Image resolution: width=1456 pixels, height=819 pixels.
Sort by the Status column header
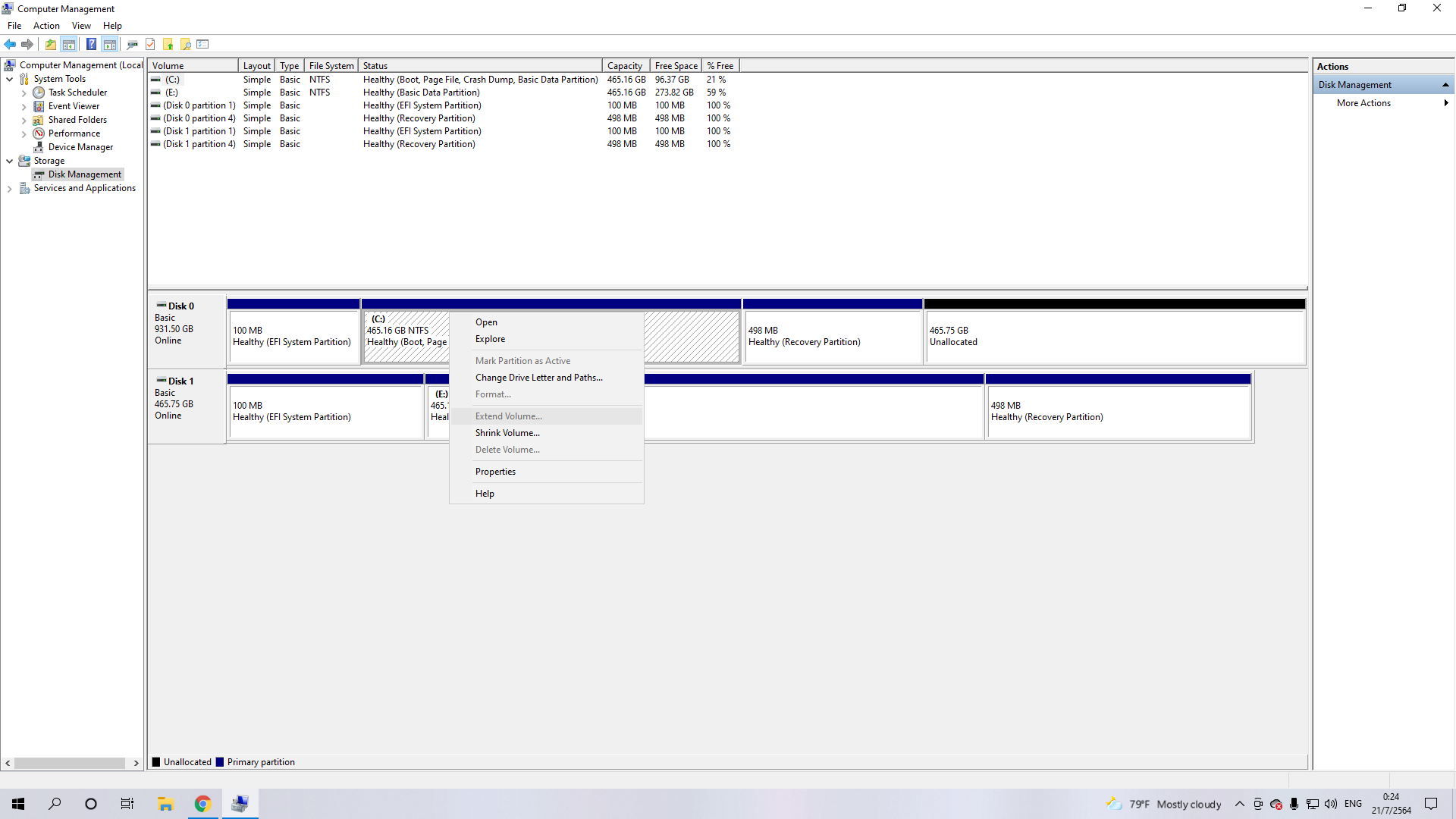tap(481, 66)
